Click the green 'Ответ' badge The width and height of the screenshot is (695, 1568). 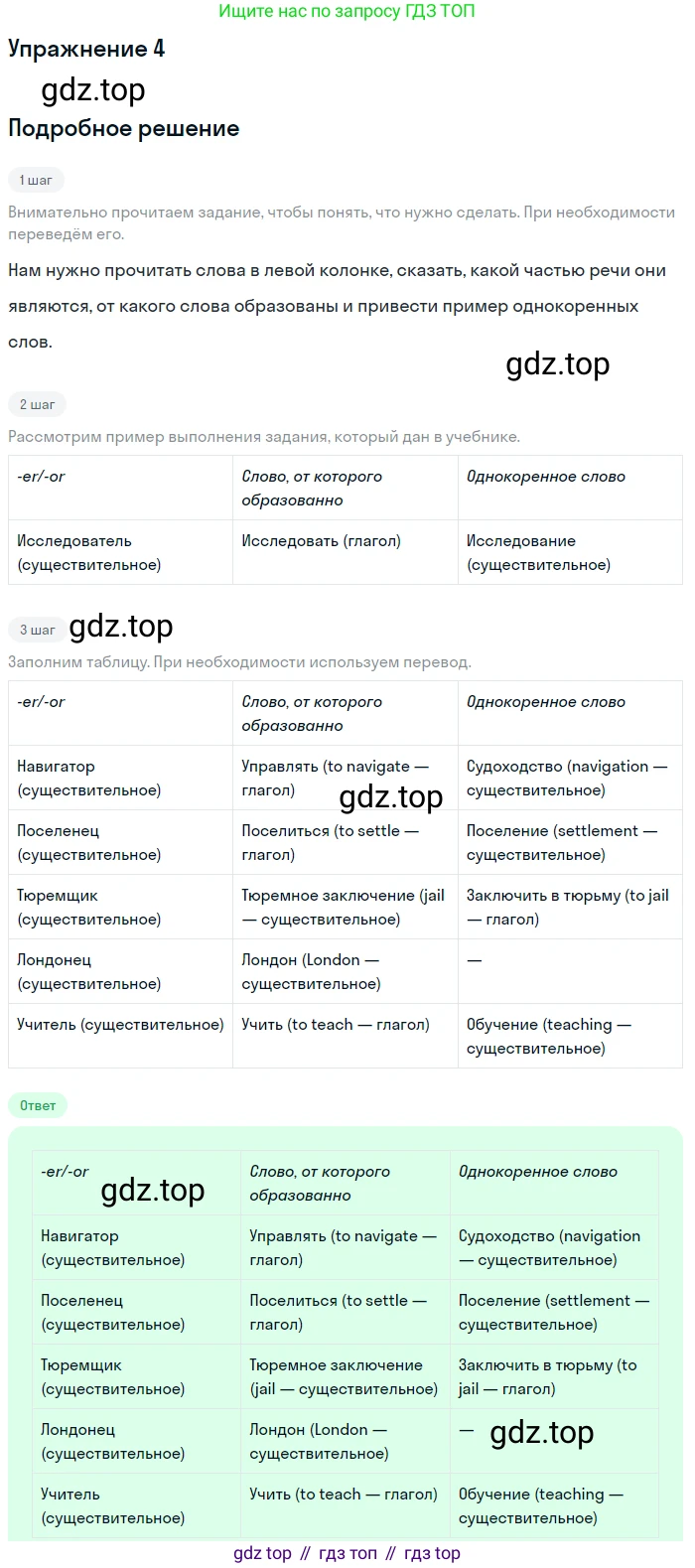coord(38,1105)
